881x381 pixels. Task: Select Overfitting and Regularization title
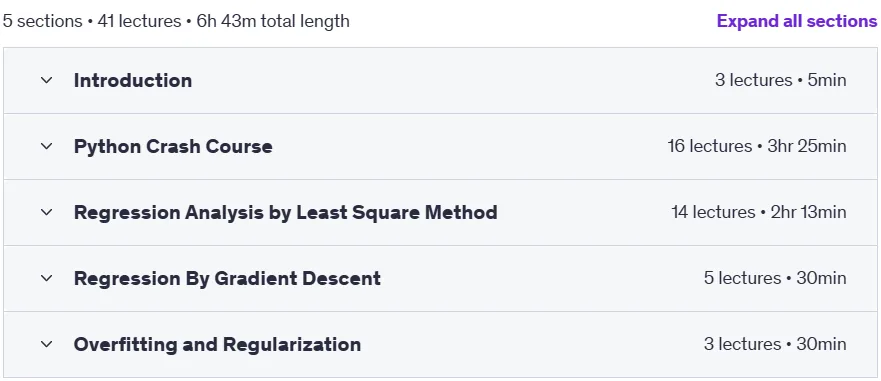[217, 344]
